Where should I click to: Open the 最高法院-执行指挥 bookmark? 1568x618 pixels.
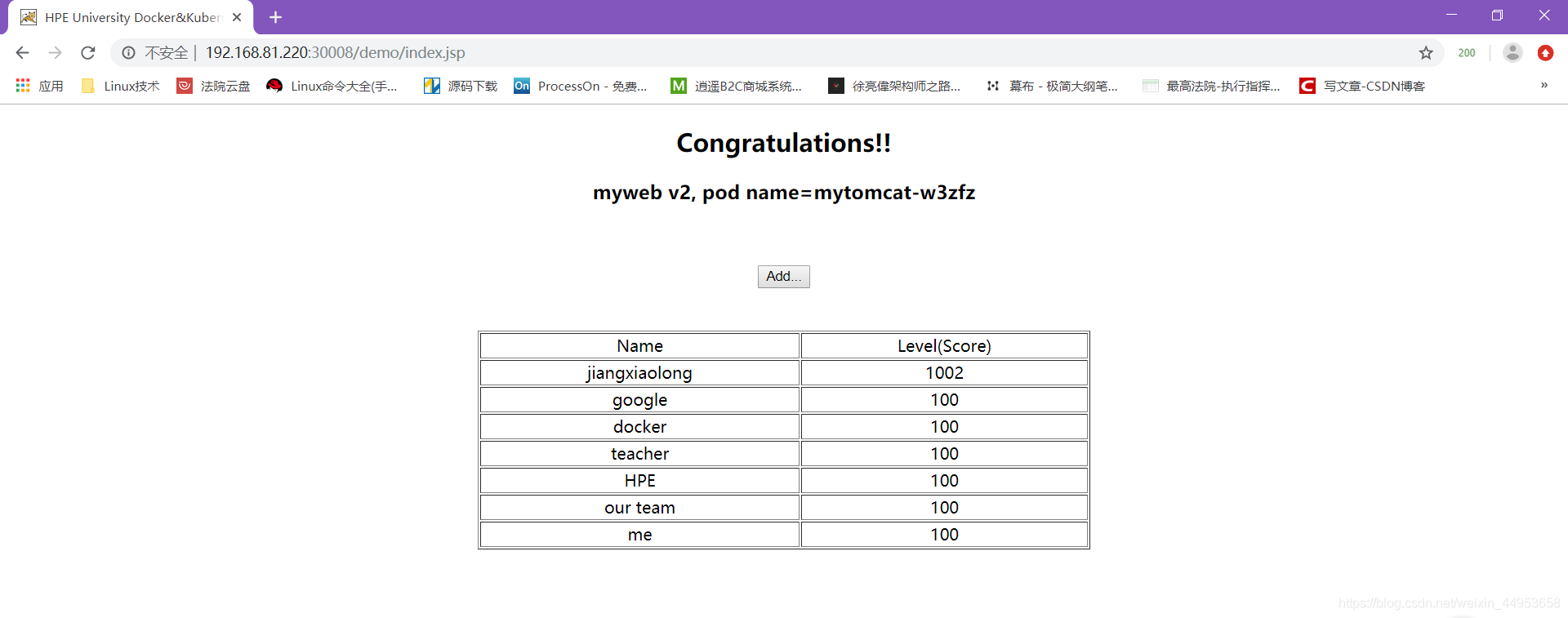tap(1211, 86)
